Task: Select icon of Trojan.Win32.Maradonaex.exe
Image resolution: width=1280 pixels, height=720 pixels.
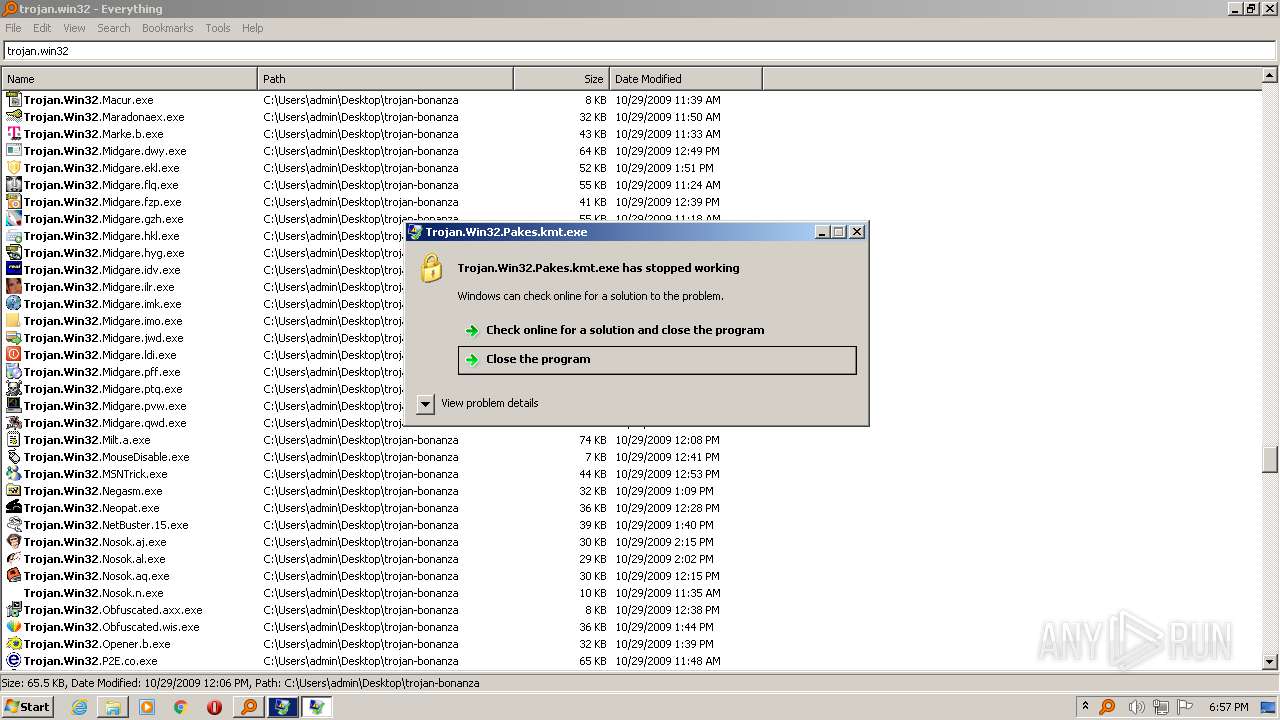Action: (x=14, y=117)
